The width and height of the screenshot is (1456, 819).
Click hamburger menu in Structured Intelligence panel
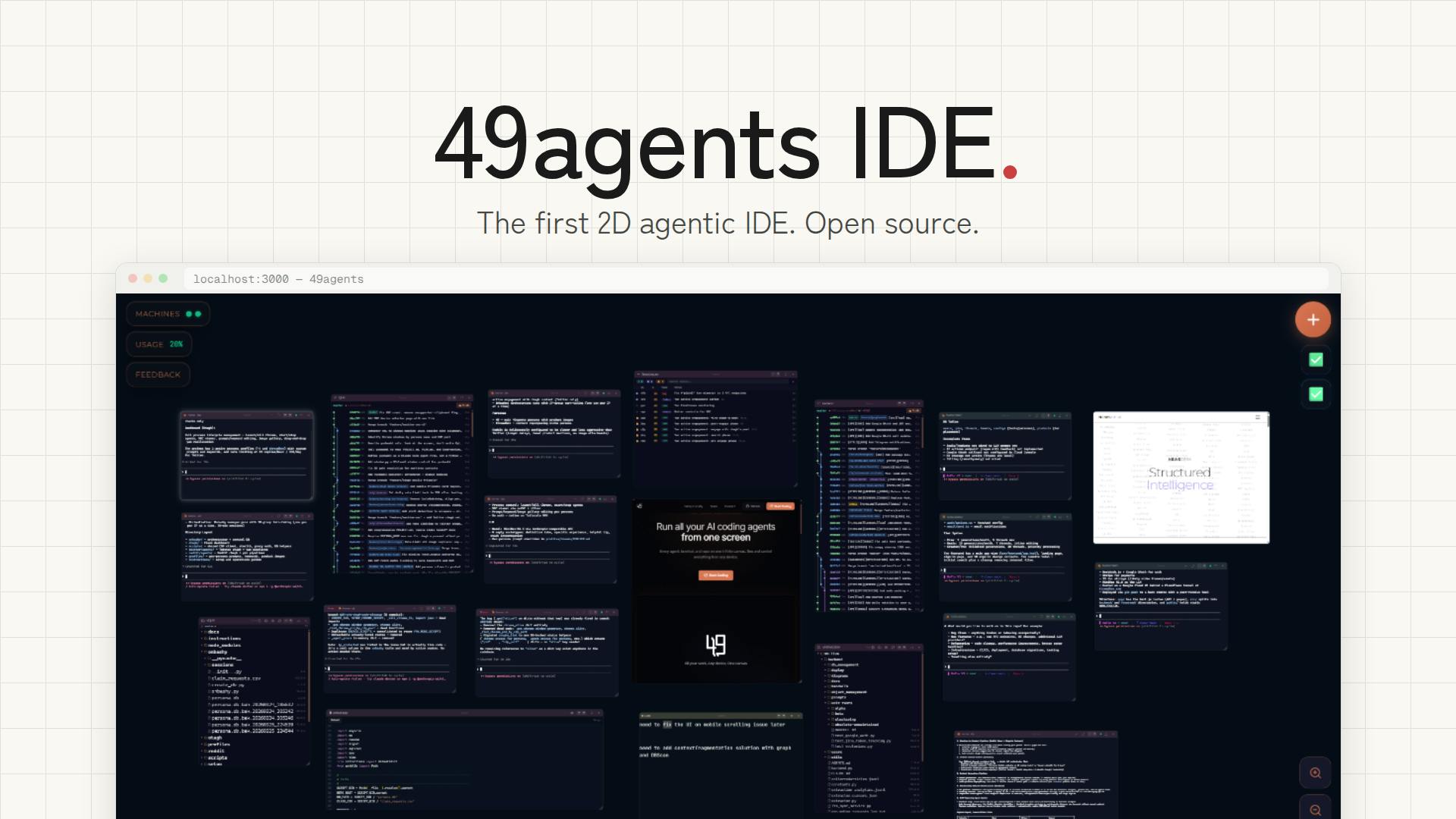tap(1257, 417)
